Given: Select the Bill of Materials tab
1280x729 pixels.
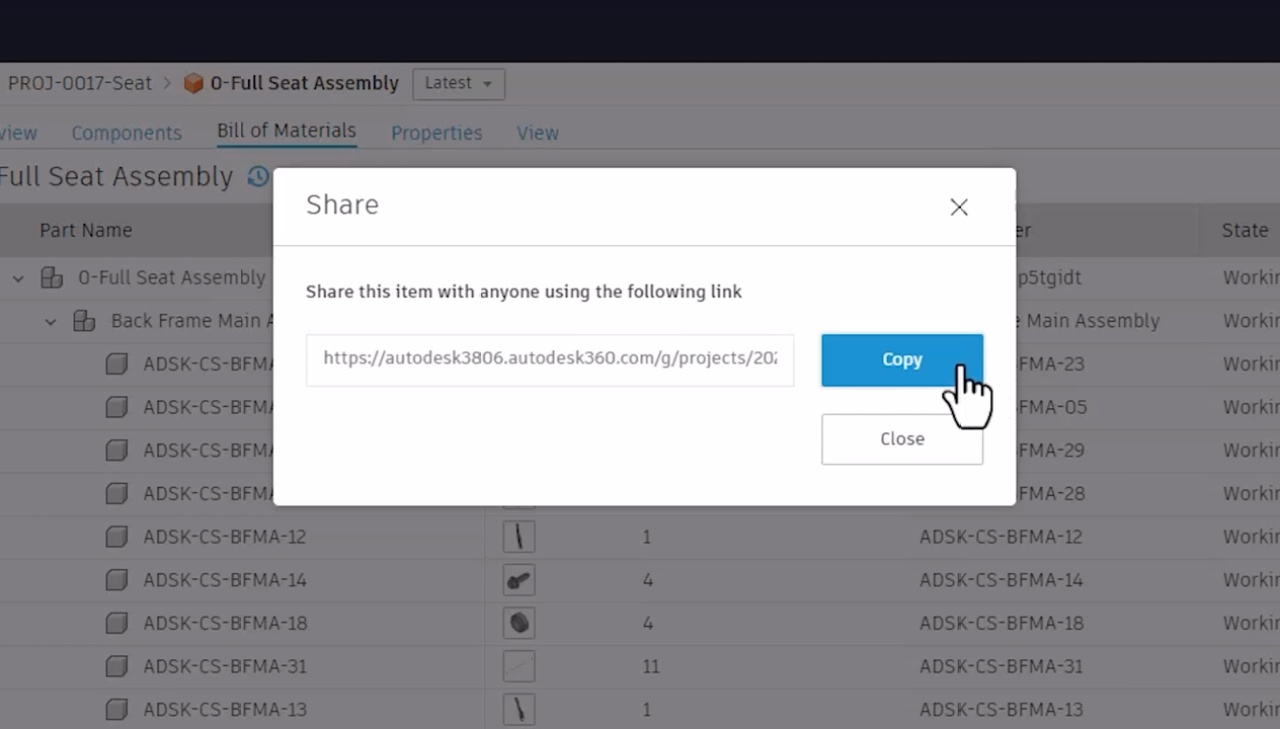Looking at the screenshot, I should [x=286, y=131].
